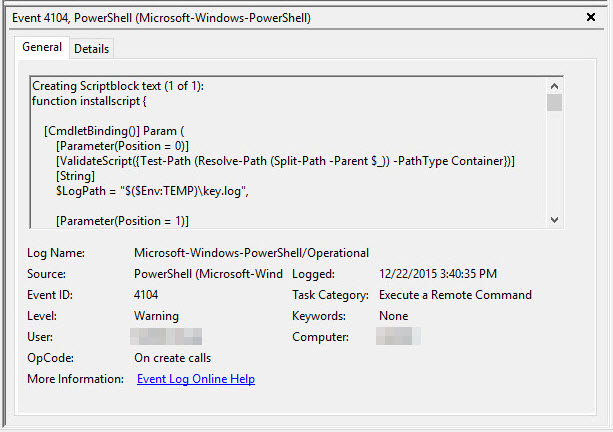Click the scriptblock scroll up arrow

click(554, 86)
